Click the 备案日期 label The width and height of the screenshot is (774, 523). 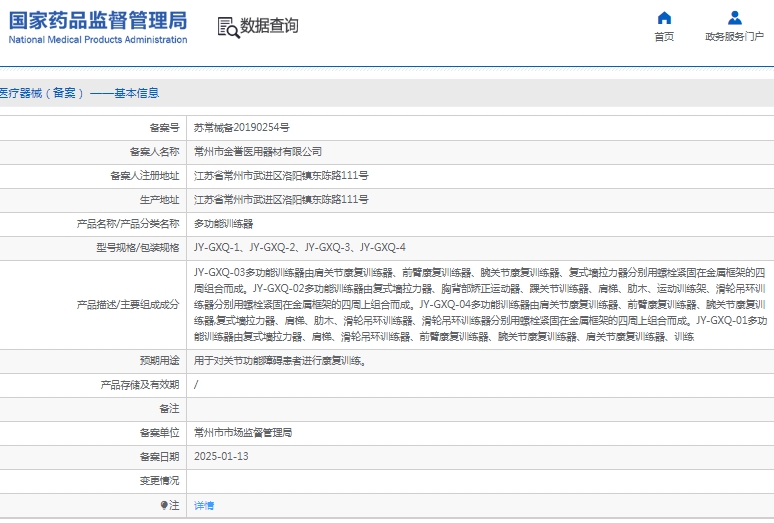click(159, 457)
